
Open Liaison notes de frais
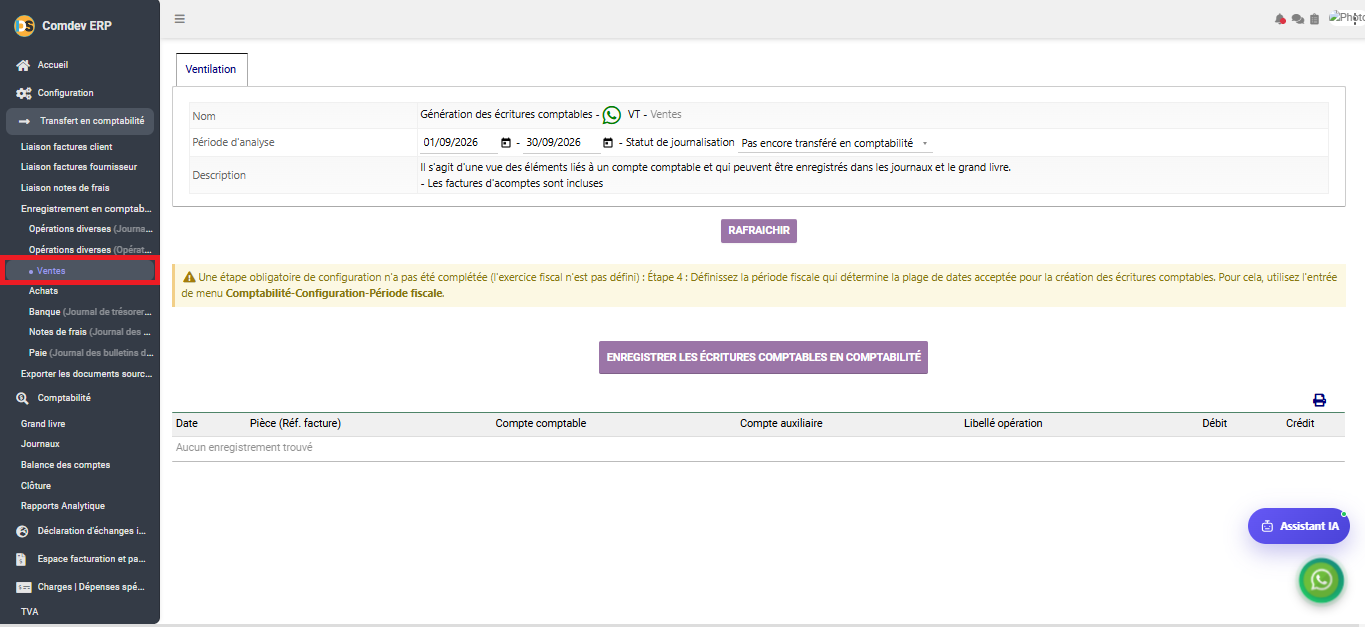65,188
